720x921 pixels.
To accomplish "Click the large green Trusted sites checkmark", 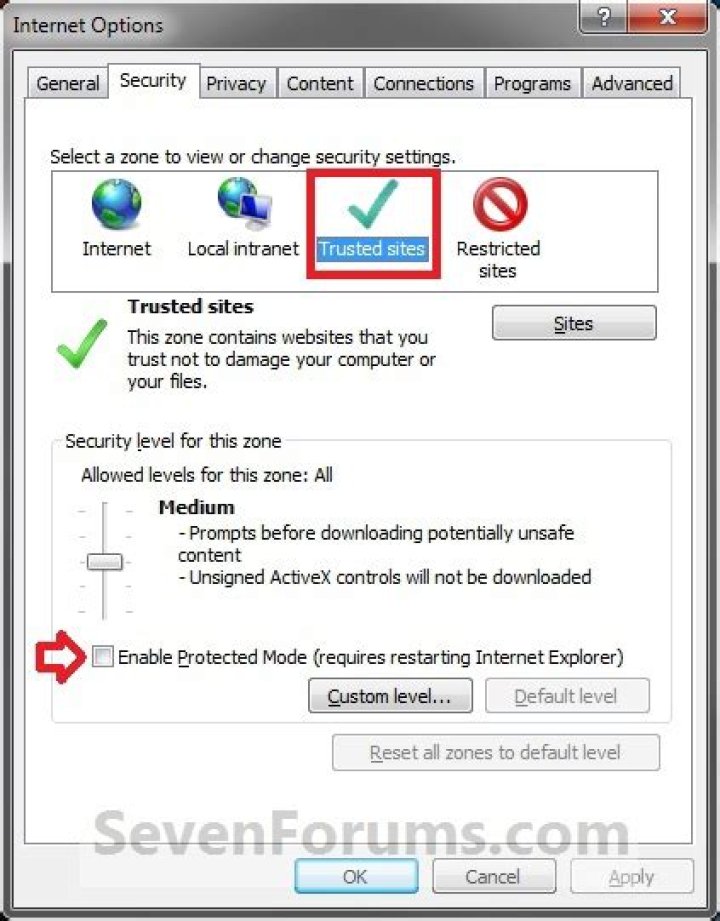I will point(82,344).
